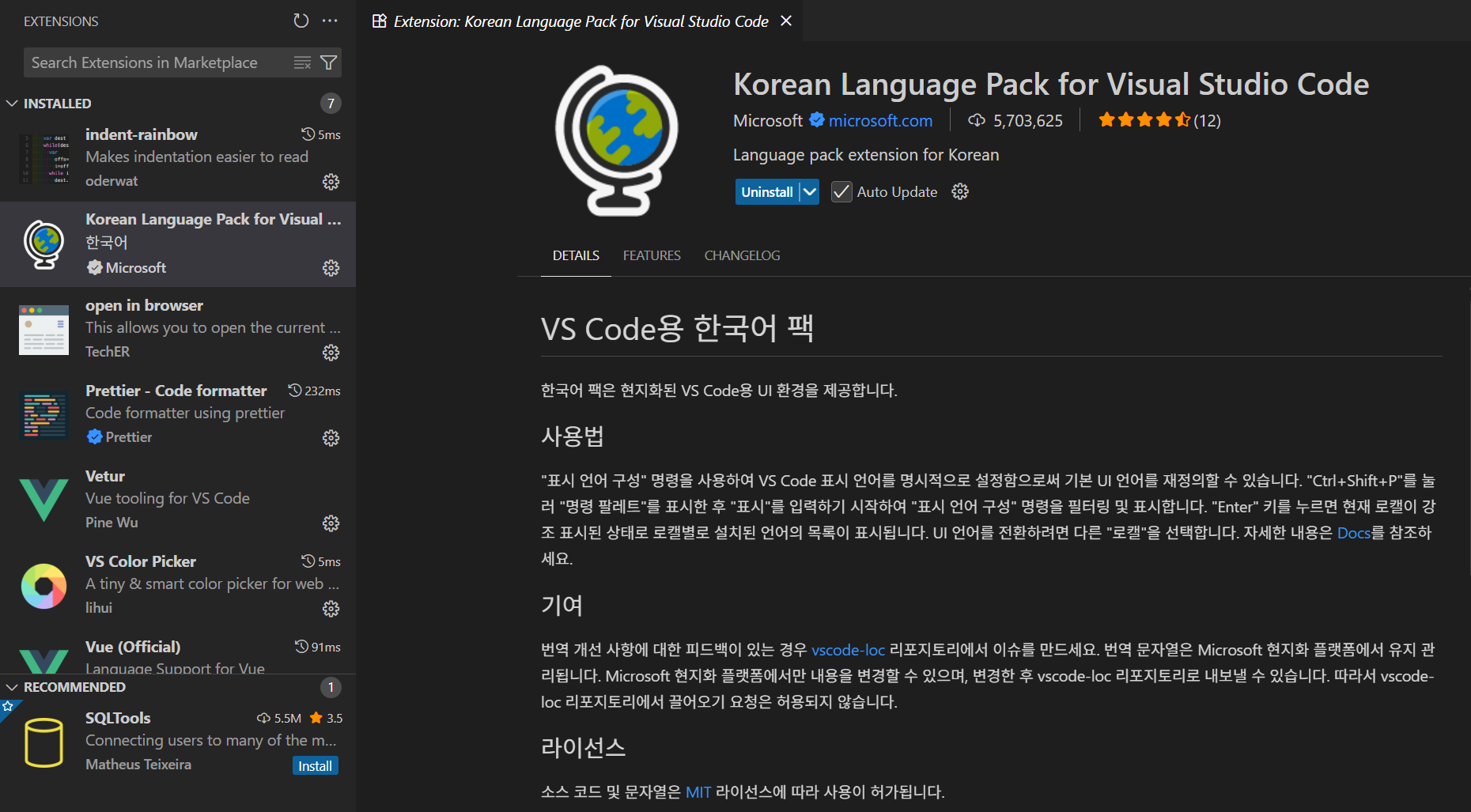Open Vue (Official) extension entry
Screen dimensions: 1471x812
[178, 655]
